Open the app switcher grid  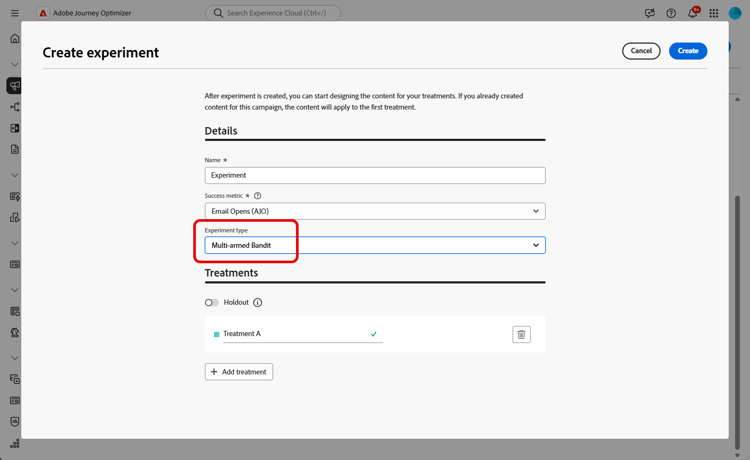click(714, 13)
